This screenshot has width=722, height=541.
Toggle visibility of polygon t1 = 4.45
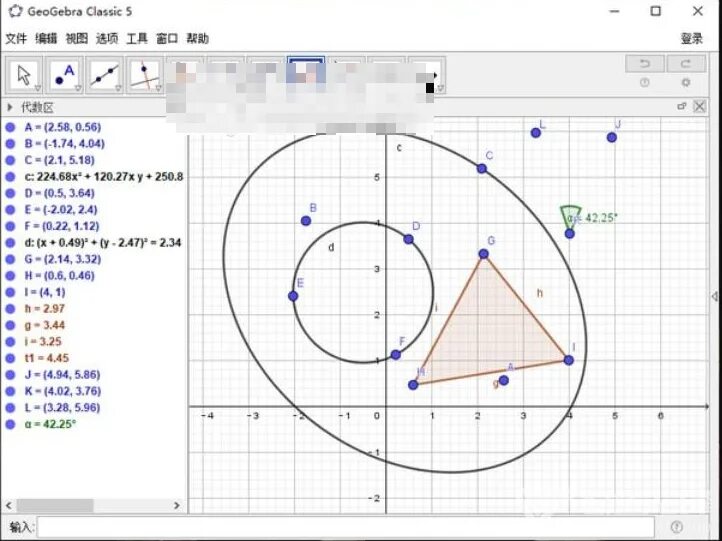tap(10, 358)
